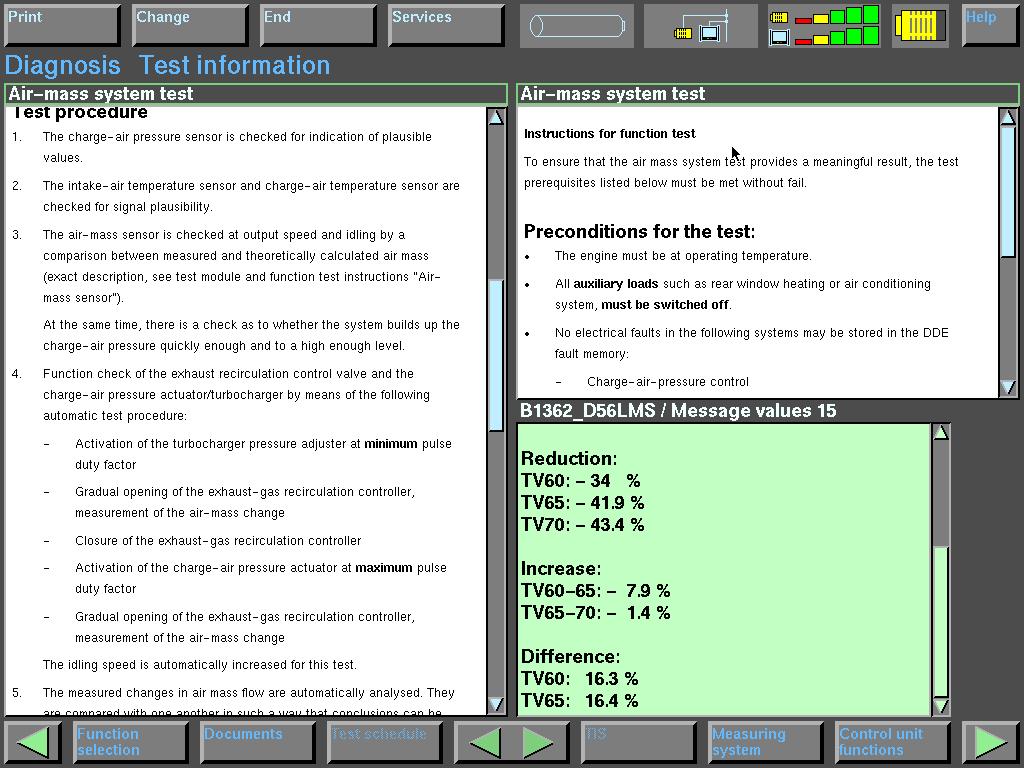Click 'The engine must be at operating temperature.'
The image size is (1024, 768).
[x=683, y=256]
